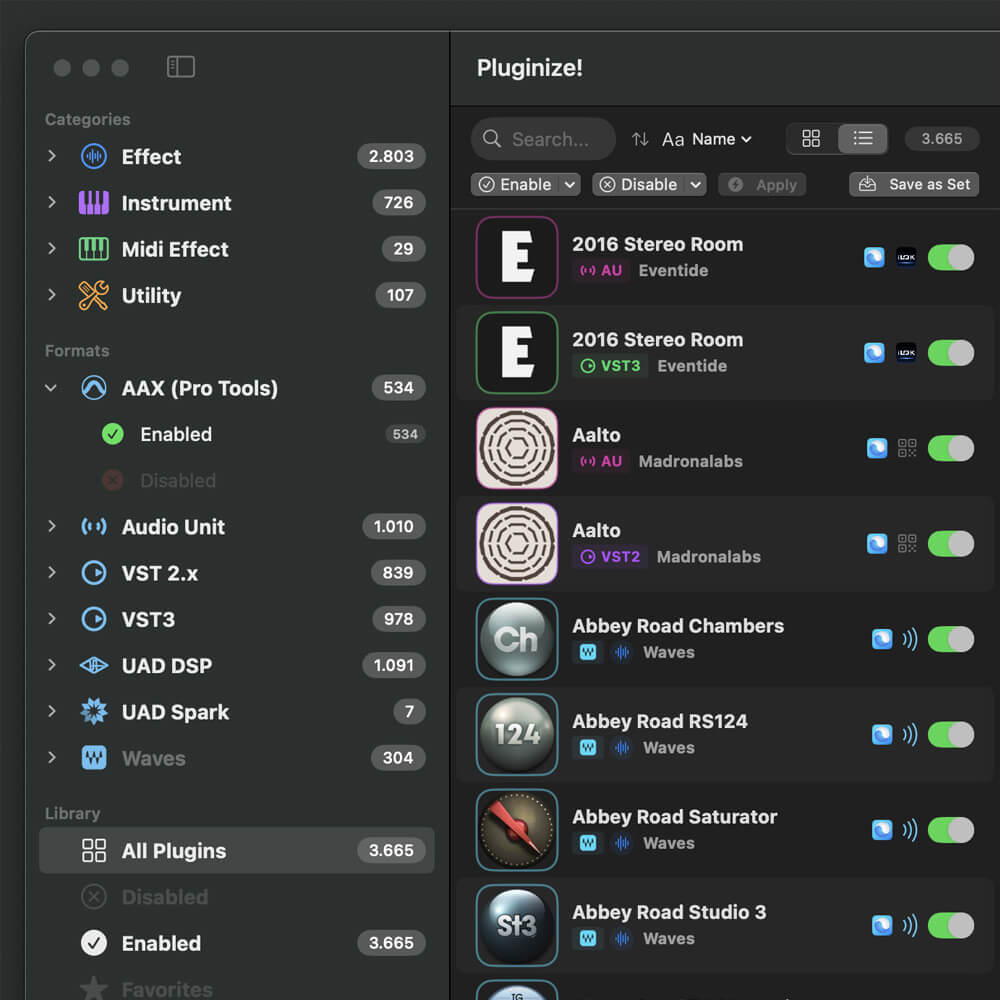Select the UAD Spark format row
The width and height of the screenshot is (1000, 1000).
(x=237, y=712)
